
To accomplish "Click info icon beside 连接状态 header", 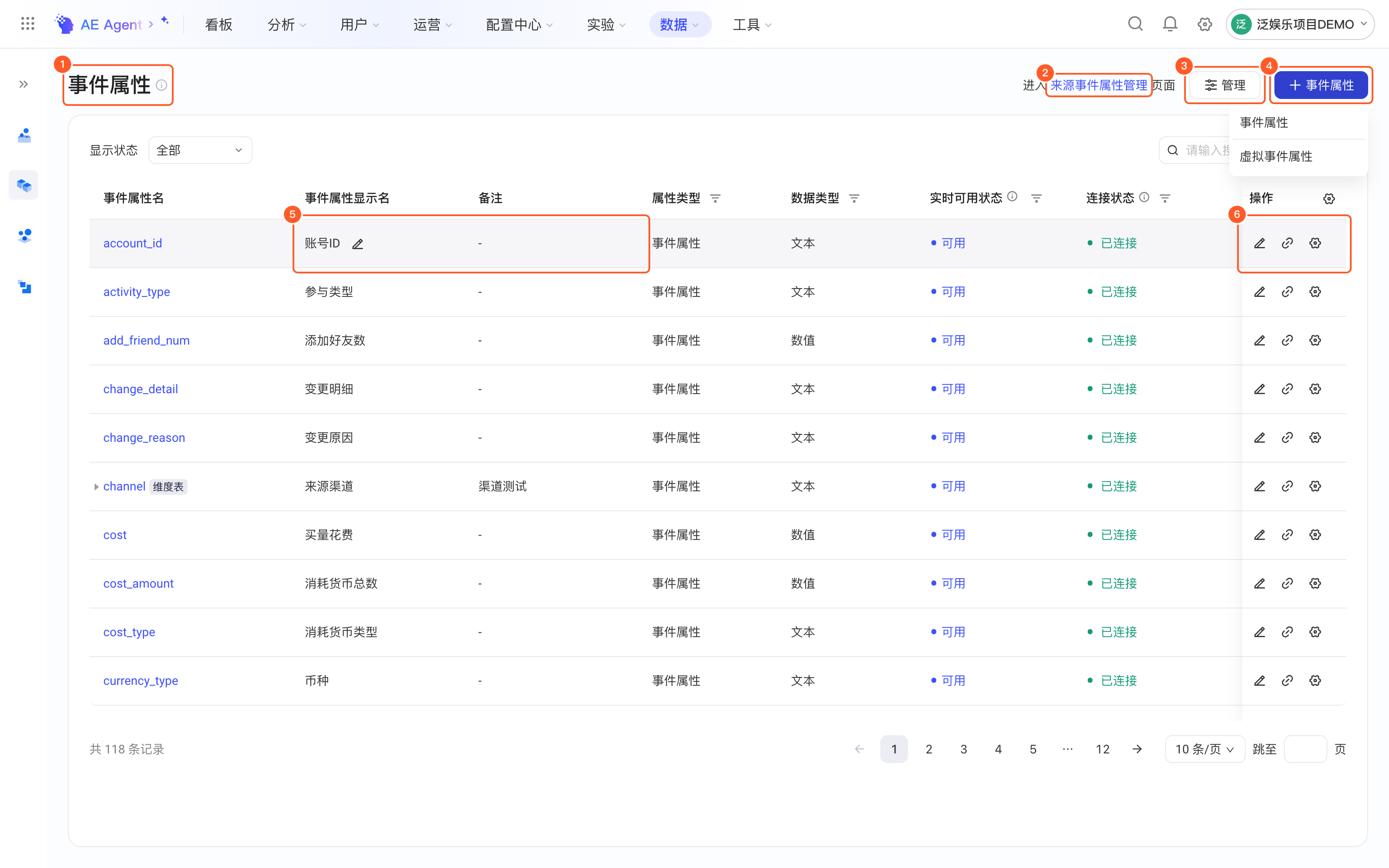I will click(1144, 197).
